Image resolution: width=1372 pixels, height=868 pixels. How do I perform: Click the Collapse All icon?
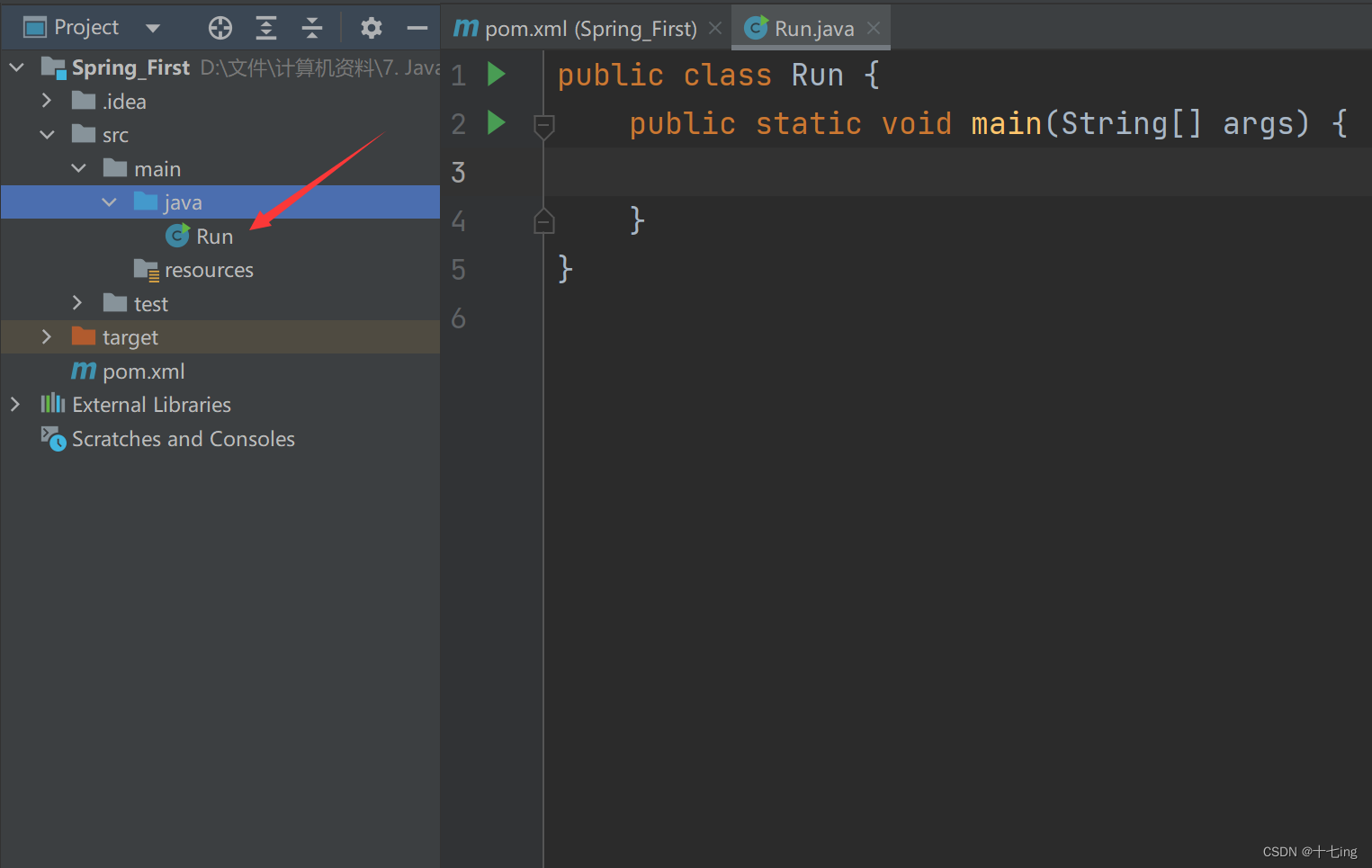[x=312, y=29]
